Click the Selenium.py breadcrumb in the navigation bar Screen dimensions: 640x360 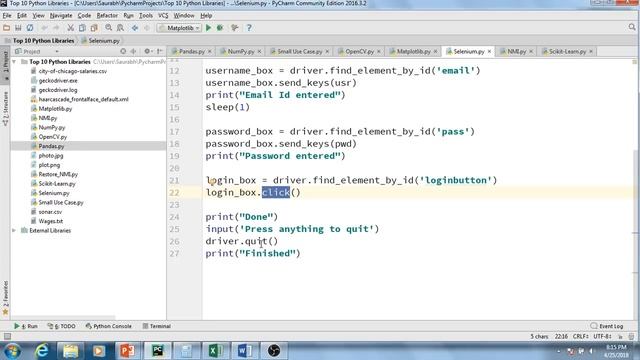click(x=101, y=41)
